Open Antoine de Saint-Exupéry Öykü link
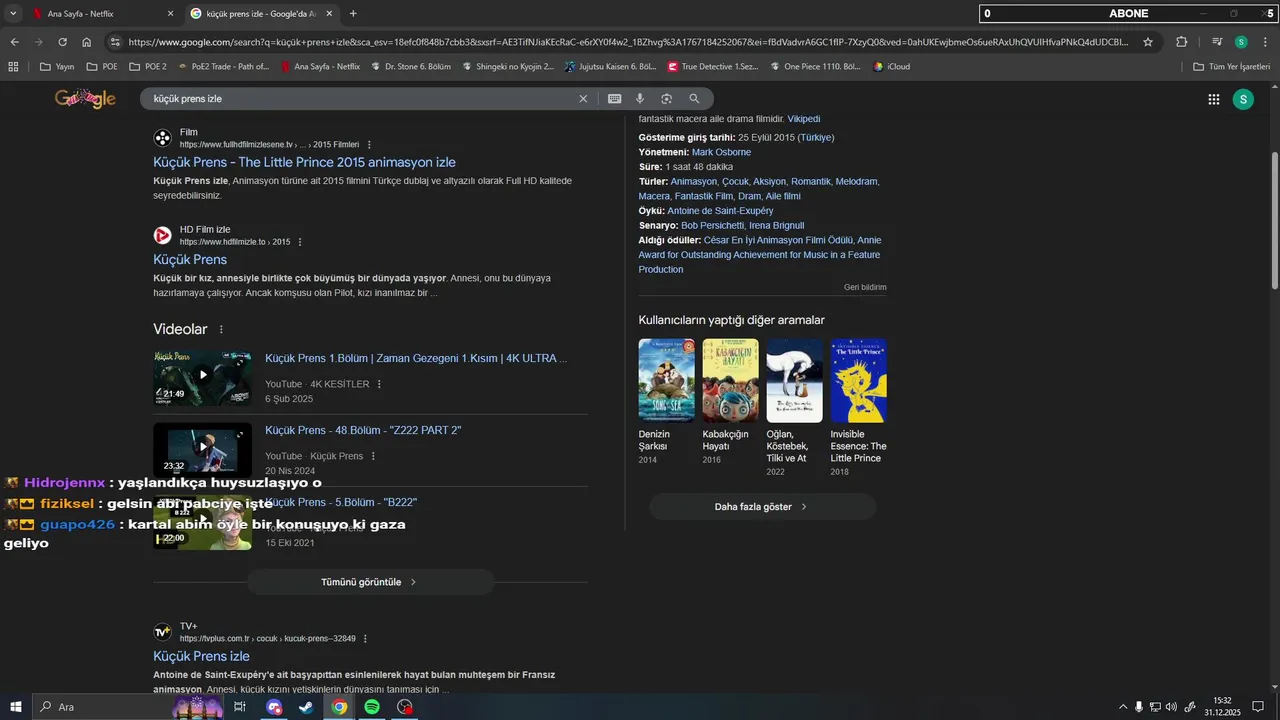 pos(720,211)
